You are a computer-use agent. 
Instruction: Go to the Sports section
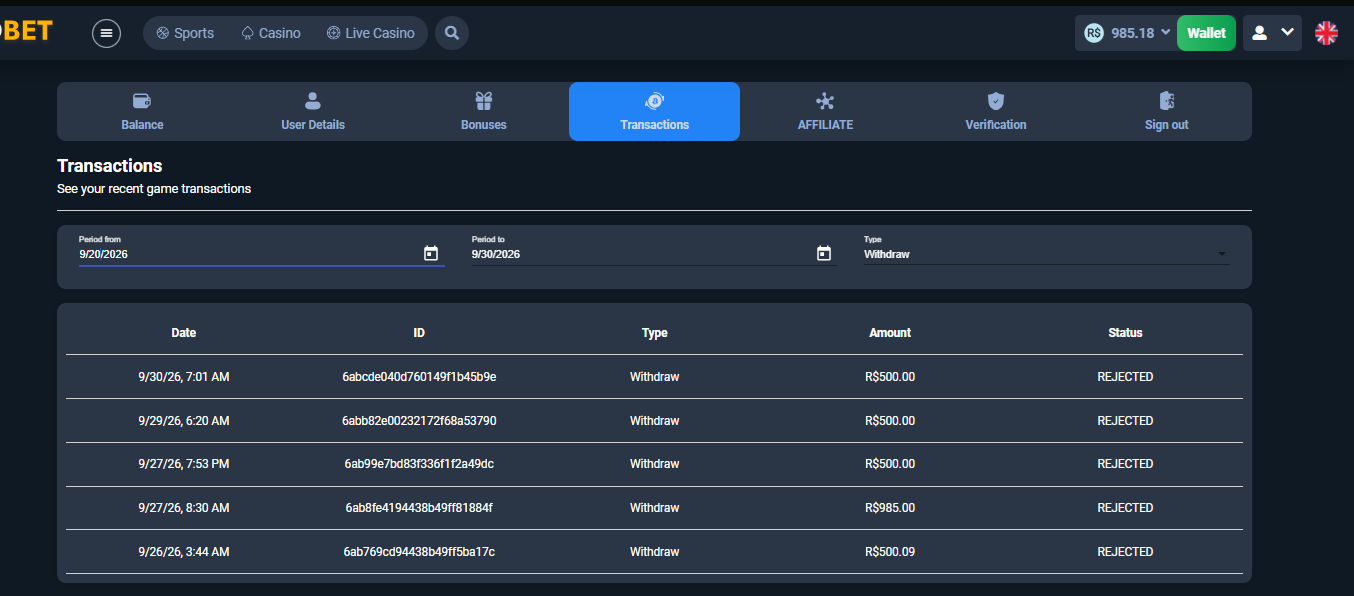pos(185,33)
